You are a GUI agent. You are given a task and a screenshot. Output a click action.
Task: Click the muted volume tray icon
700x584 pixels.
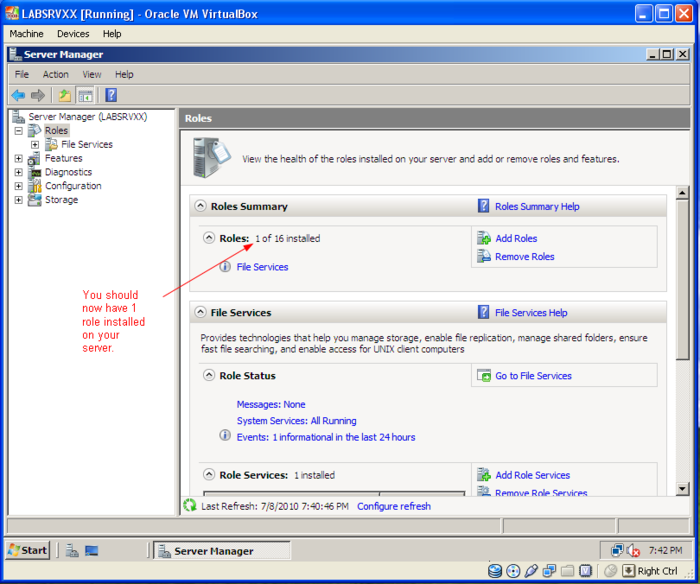coord(633,550)
